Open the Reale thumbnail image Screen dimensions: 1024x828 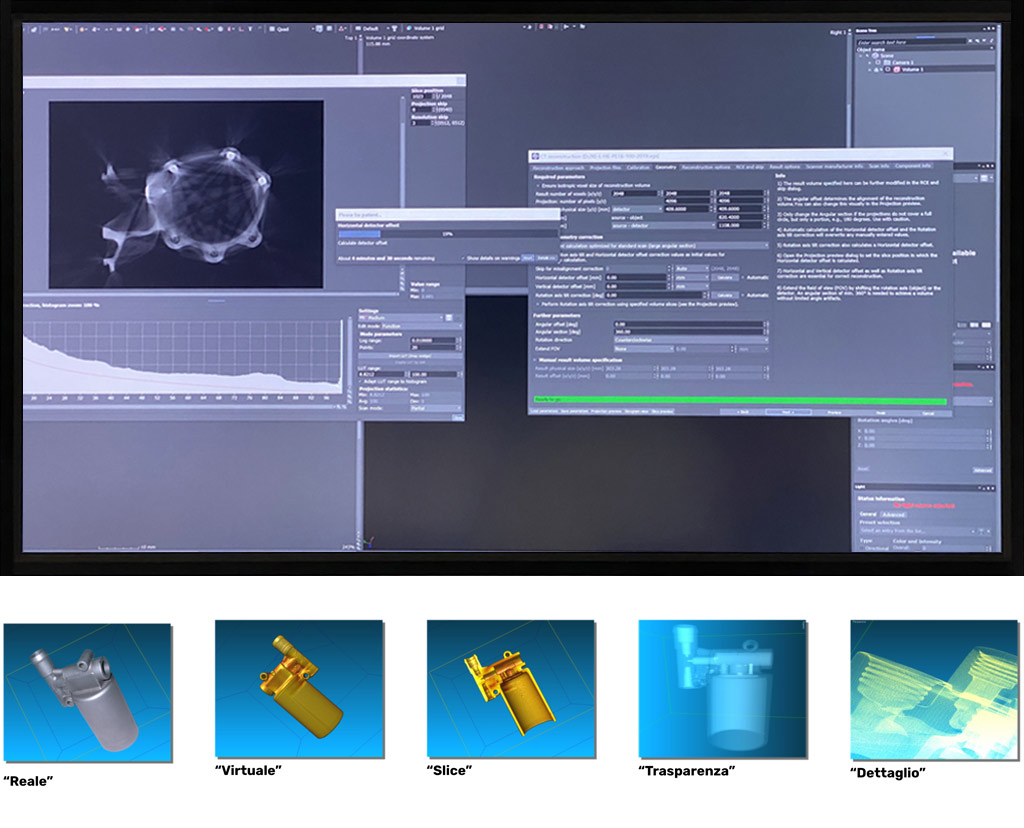pyautogui.click(x=88, y=693)
